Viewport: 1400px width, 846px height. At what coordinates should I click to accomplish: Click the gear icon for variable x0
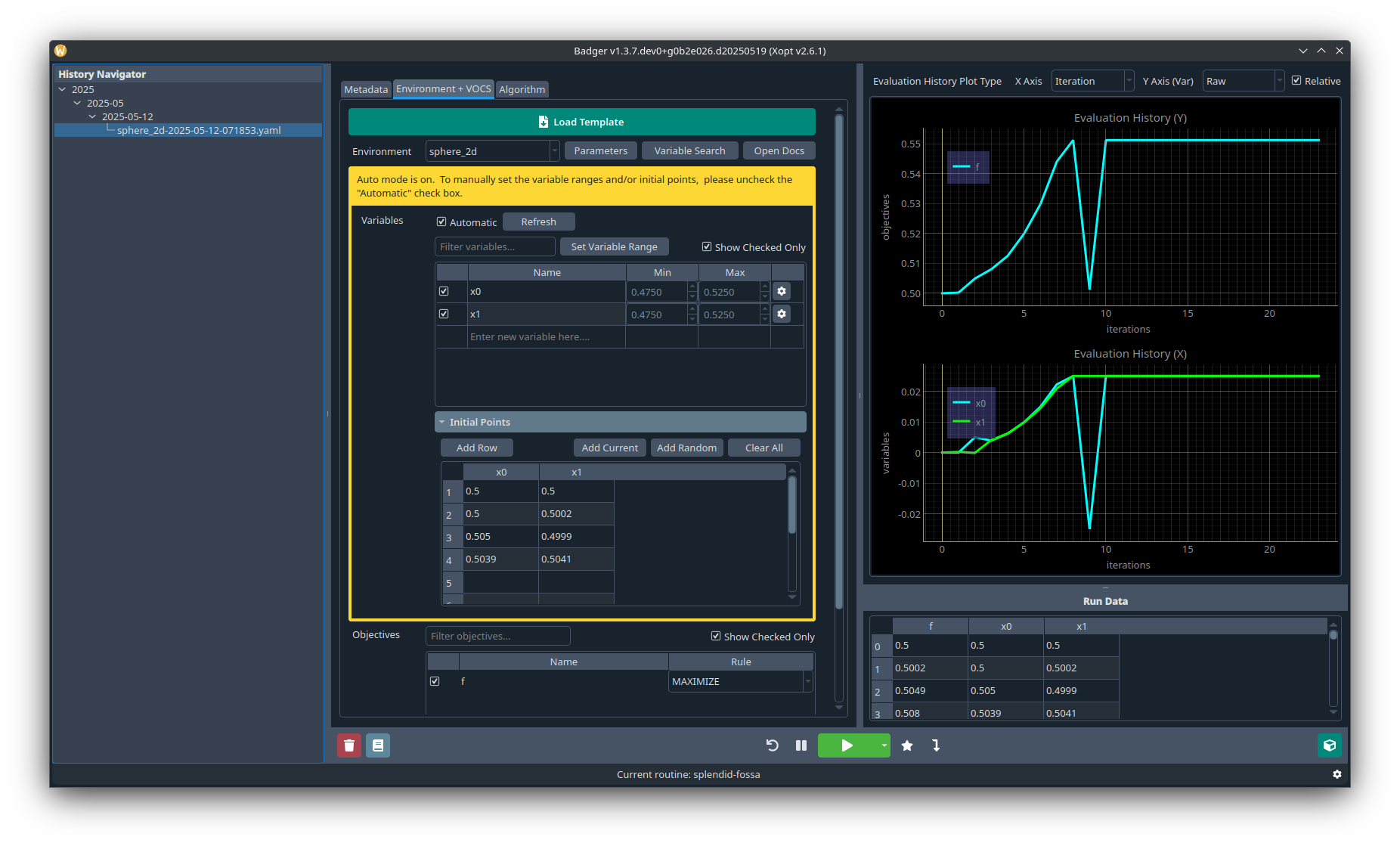pyautogui.click(x=782, y=291)
